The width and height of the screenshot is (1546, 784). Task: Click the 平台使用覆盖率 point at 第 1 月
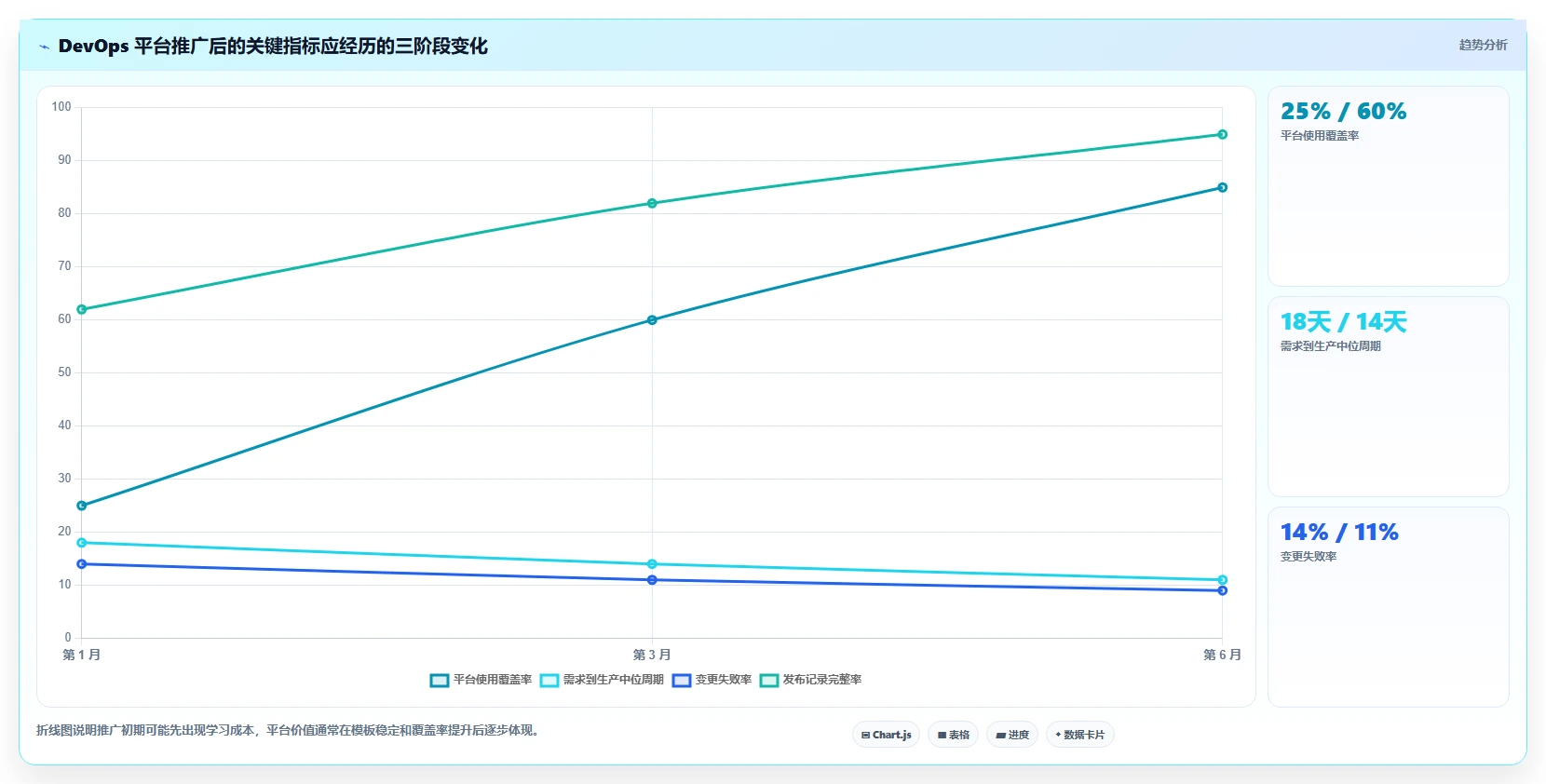click(x=82, y=506)
